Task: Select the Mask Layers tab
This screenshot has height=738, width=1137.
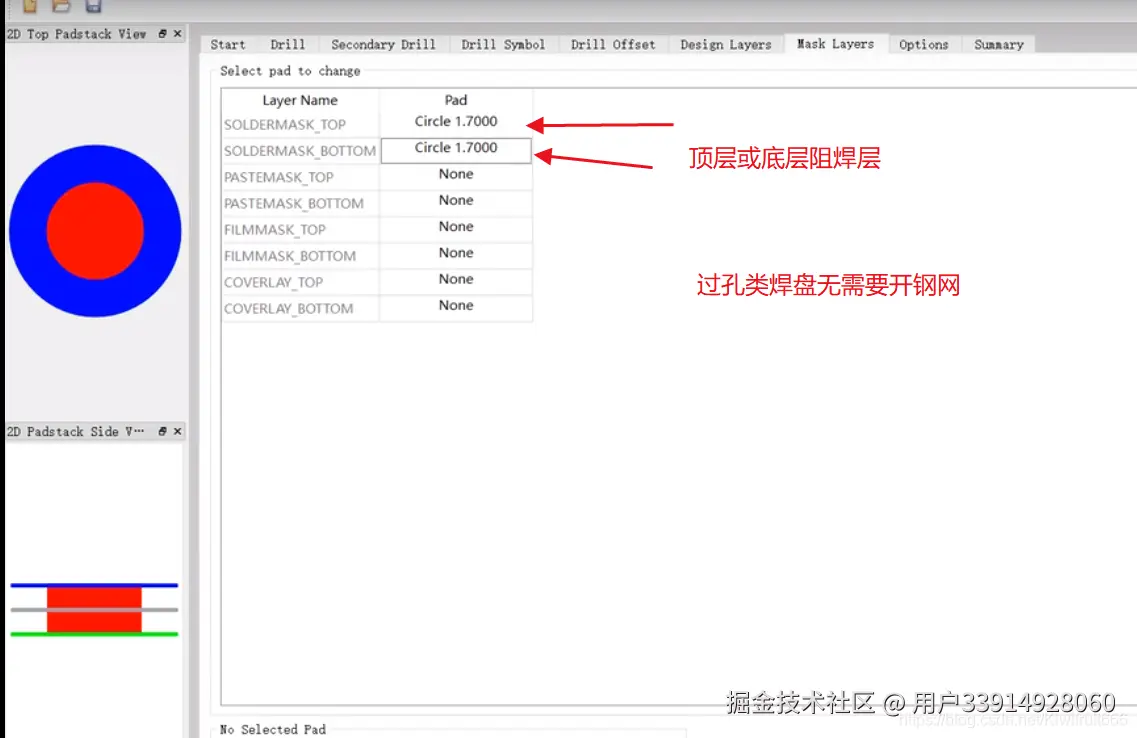Action: (x=835, y=43)
